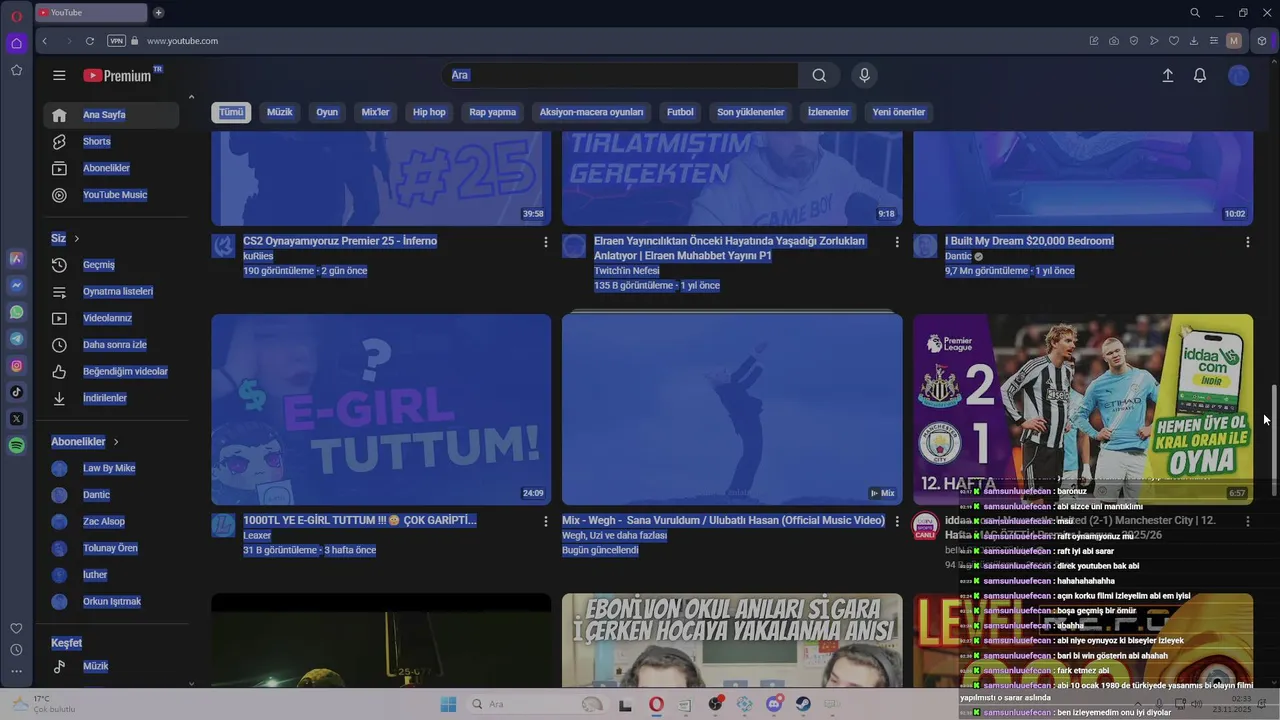Open Opera ad blocker shield icon
1280x720 pixels.
coord(1134,41)
